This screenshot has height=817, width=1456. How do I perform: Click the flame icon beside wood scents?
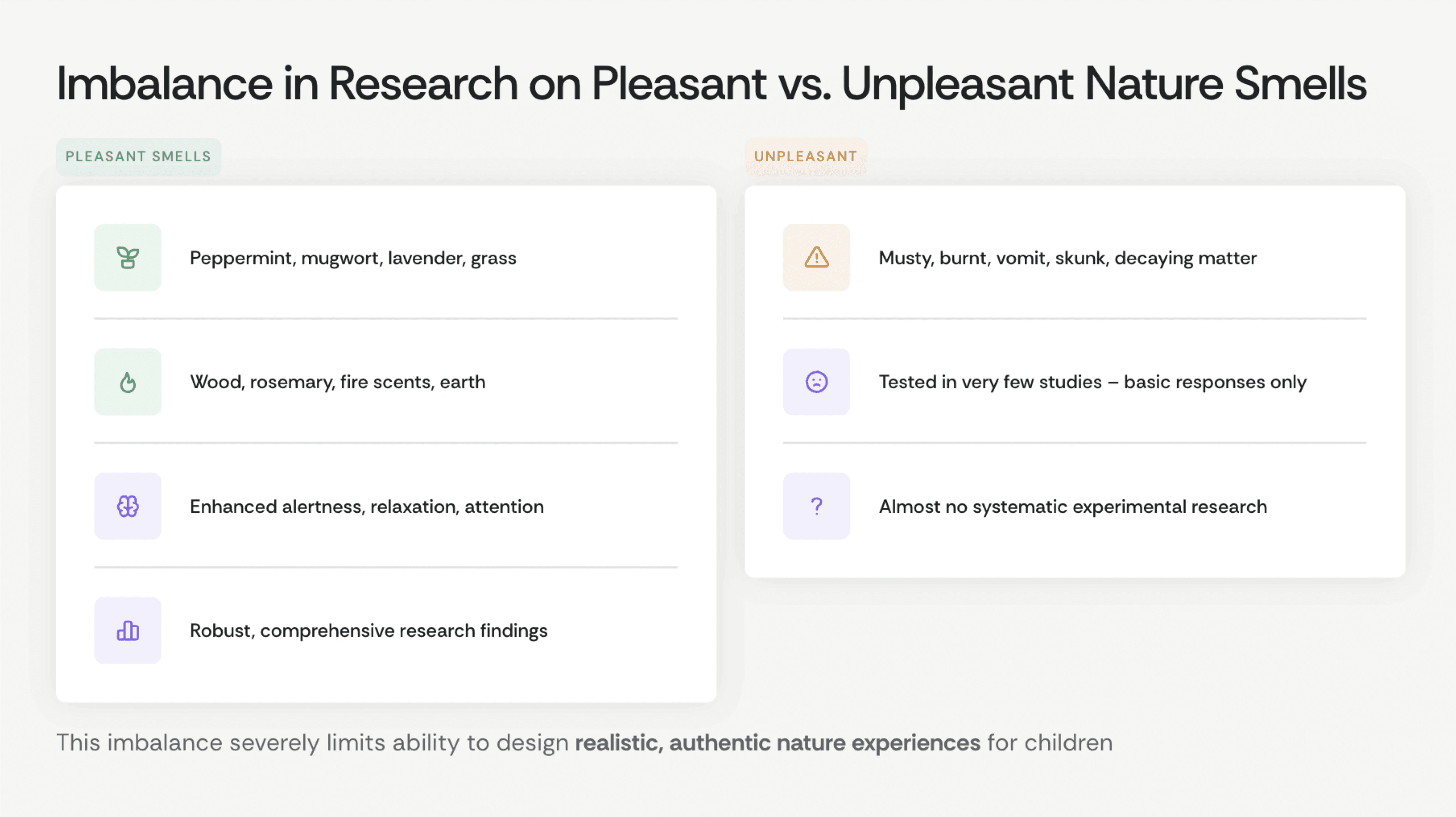pyautogui.click(x=128, y=382)
